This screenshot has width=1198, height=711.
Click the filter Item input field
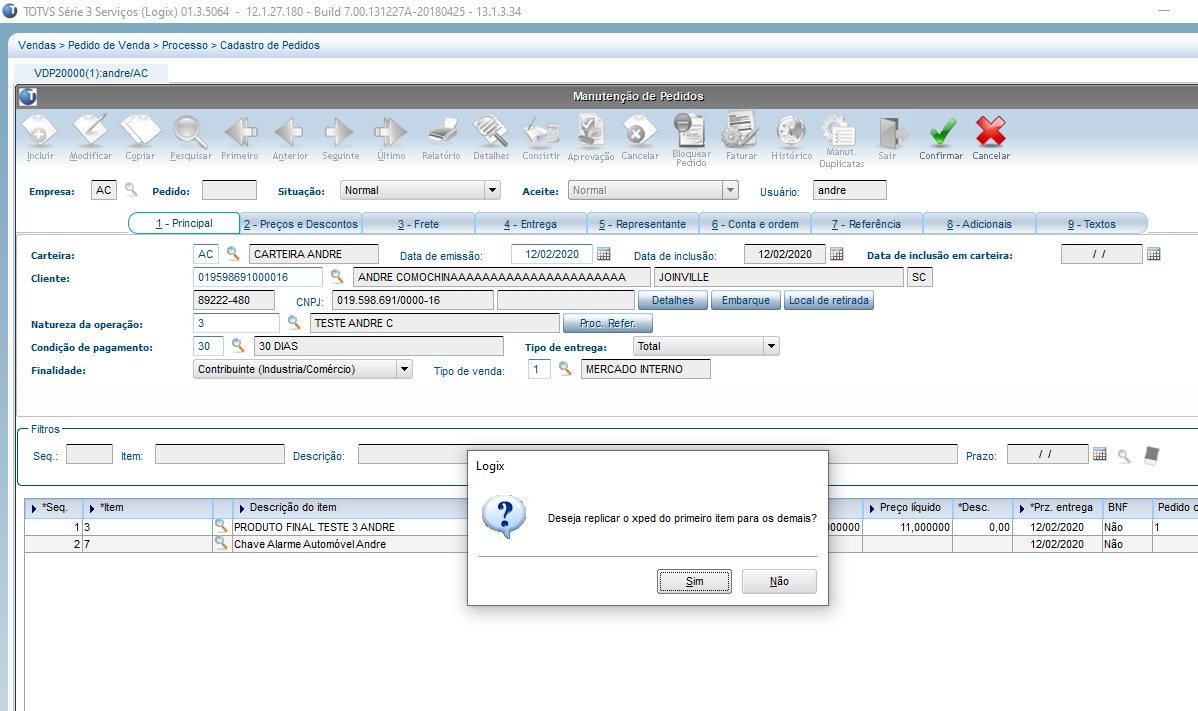(x=219, y=454)
